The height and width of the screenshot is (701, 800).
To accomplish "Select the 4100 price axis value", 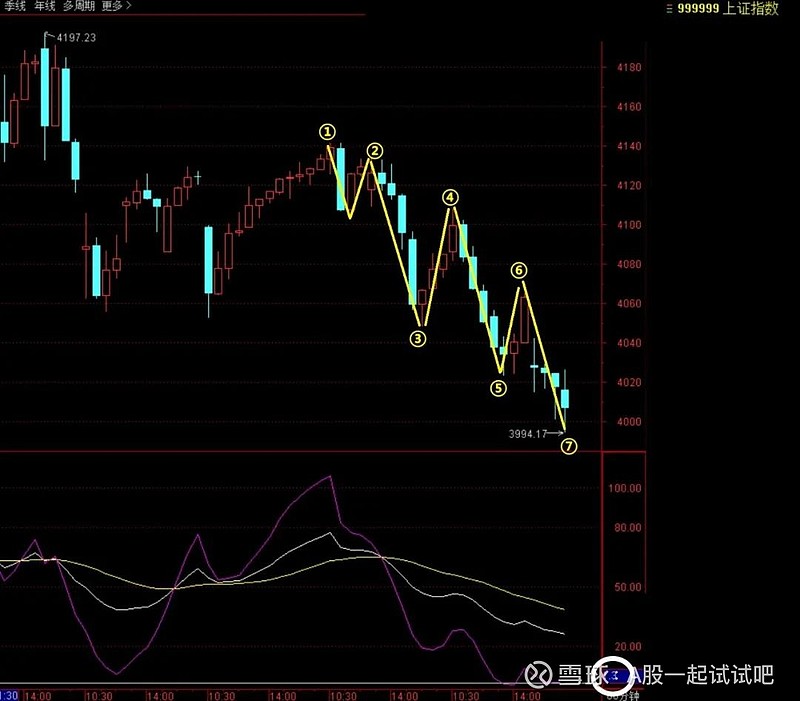I will pyautogui.click(x=629, y=224).
